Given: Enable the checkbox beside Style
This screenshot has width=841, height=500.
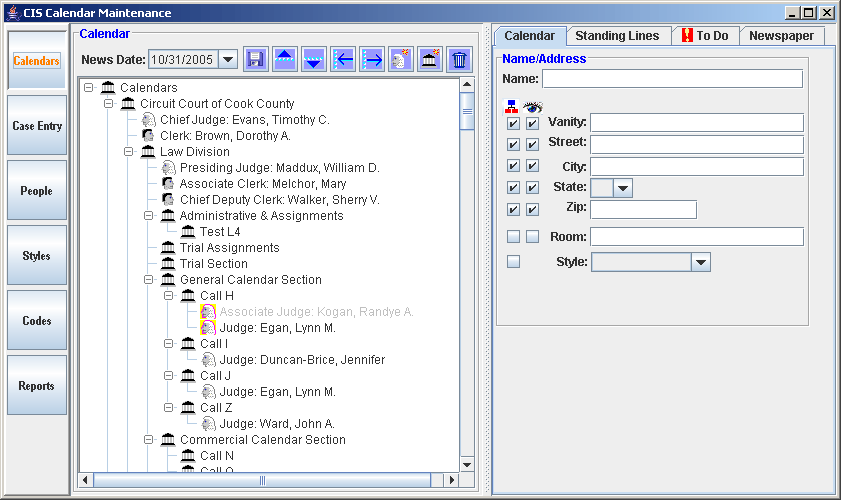Looking at the screenshot, I should [x=513, y=261].
